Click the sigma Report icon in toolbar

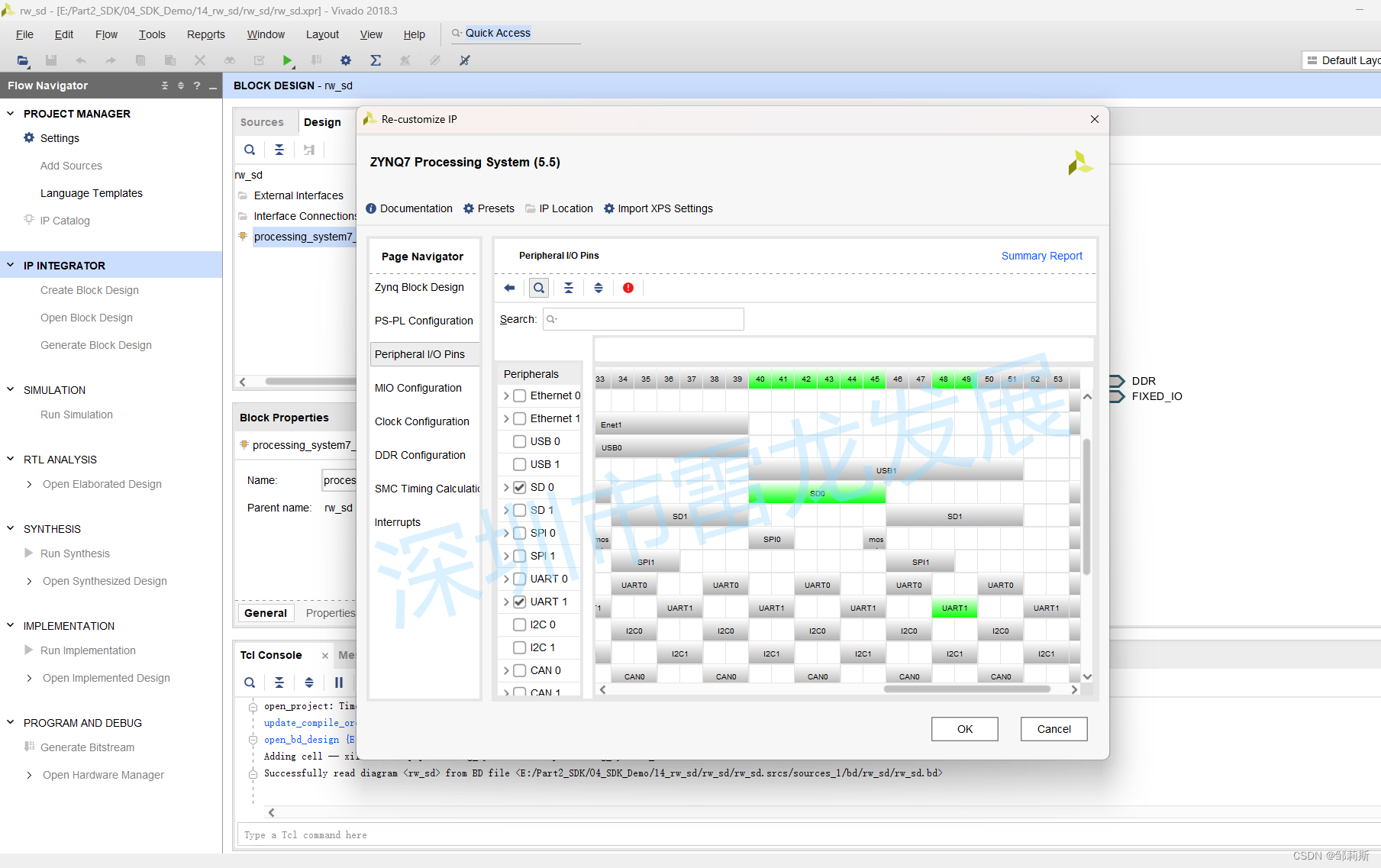(x=376, y=60)
